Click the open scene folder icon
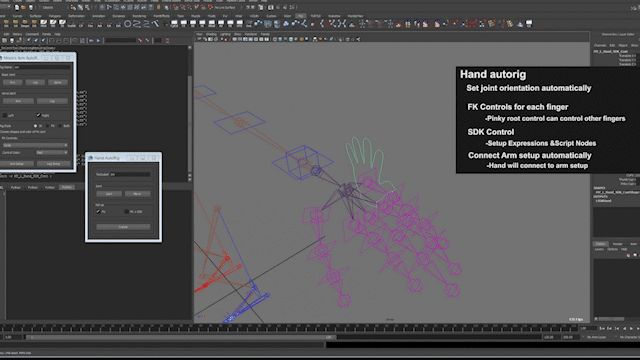The width and height of the screenshot is (640, 360). tap(24, 7)
